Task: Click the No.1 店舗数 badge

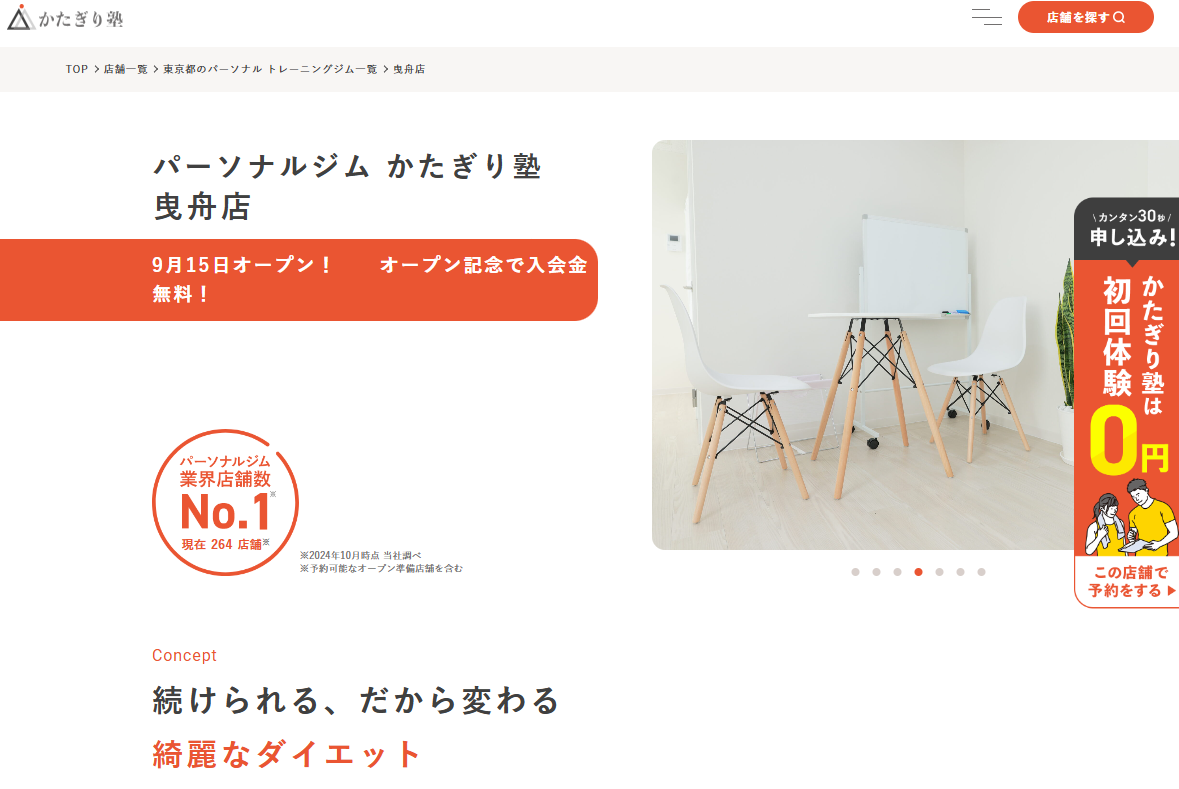Action: (226, 502)
